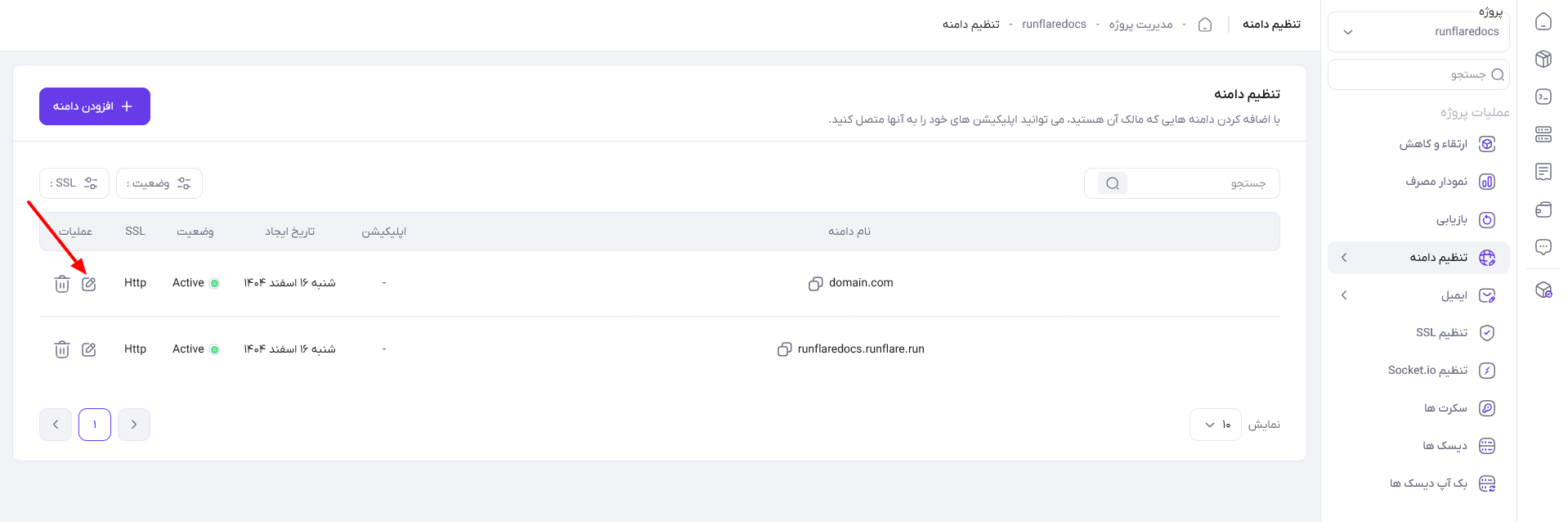This screenshot has width=1568, height=522.
Task: Open the home icon in breadcrumb
Action: [x=1205, y=25]
